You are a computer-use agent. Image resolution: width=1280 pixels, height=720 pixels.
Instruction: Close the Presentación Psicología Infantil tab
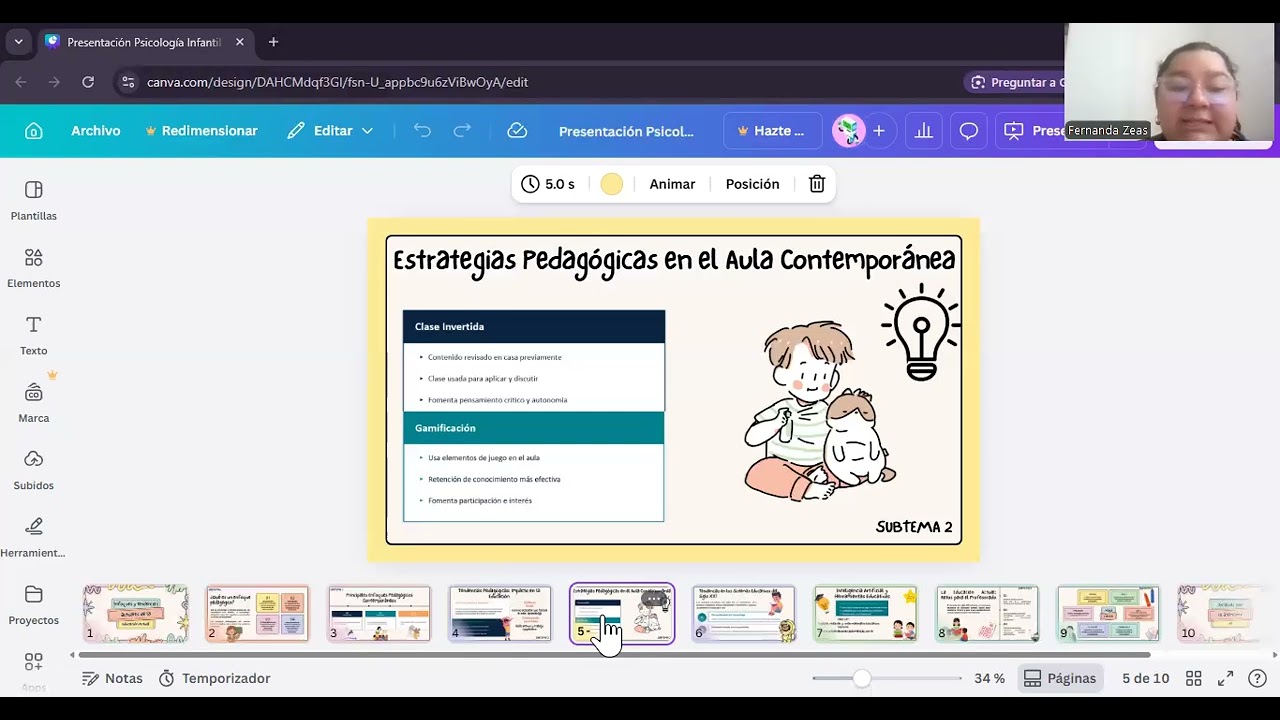click(x=240, y=42)
